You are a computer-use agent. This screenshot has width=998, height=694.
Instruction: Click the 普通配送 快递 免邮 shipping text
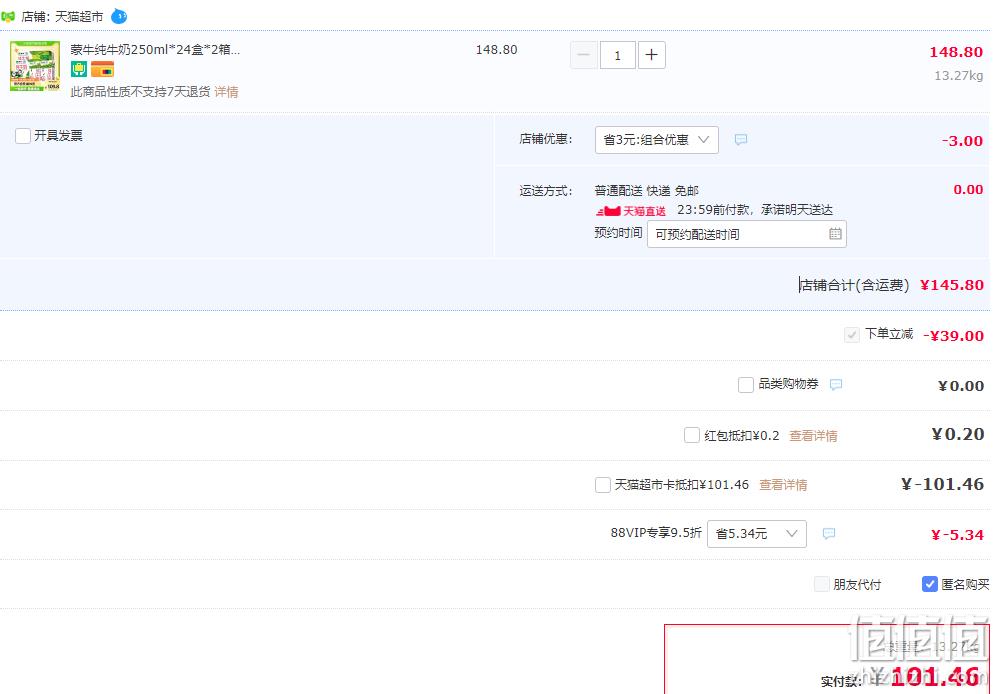tap(647, 190)
